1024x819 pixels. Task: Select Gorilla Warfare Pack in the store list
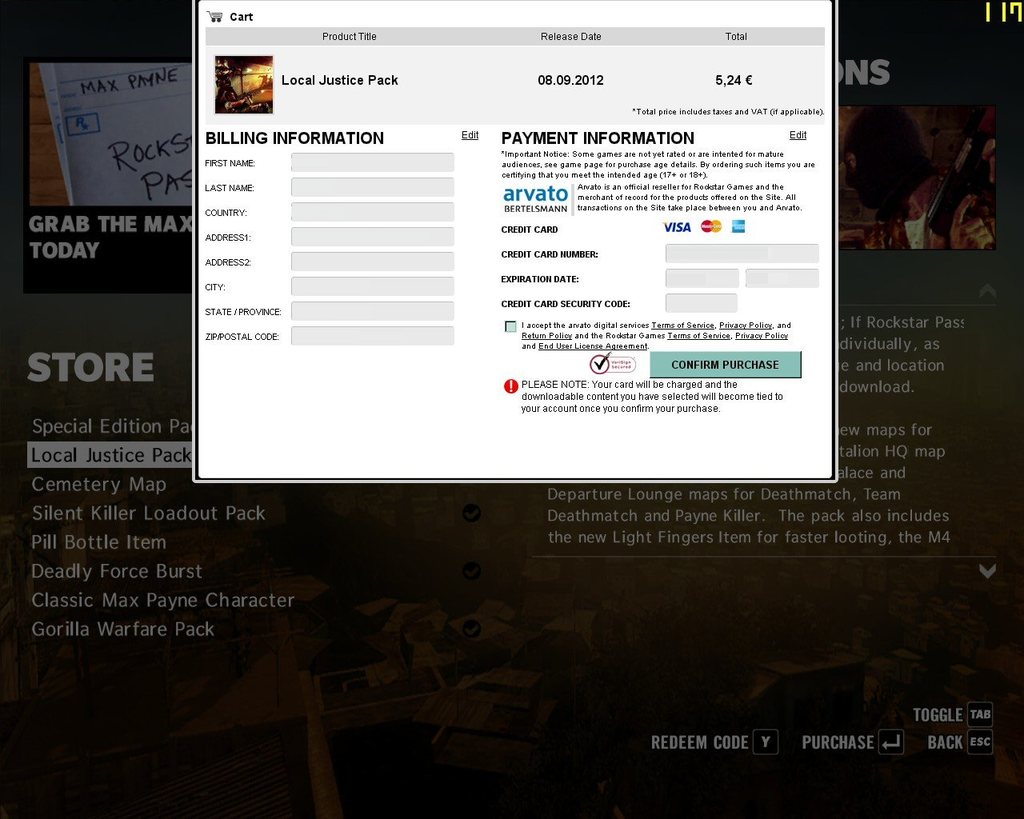[123, 629]
